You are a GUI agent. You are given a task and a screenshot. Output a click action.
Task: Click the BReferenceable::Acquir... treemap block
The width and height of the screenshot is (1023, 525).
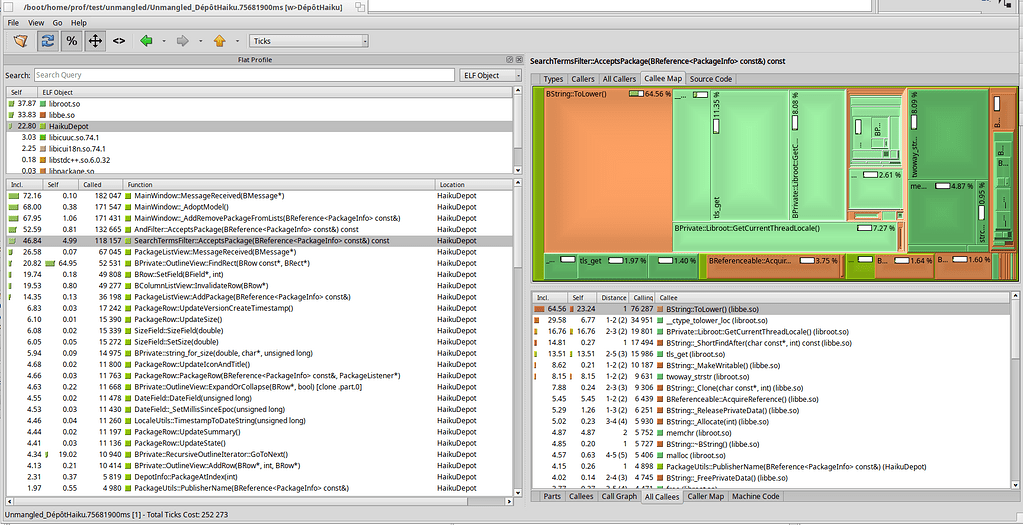773,267
